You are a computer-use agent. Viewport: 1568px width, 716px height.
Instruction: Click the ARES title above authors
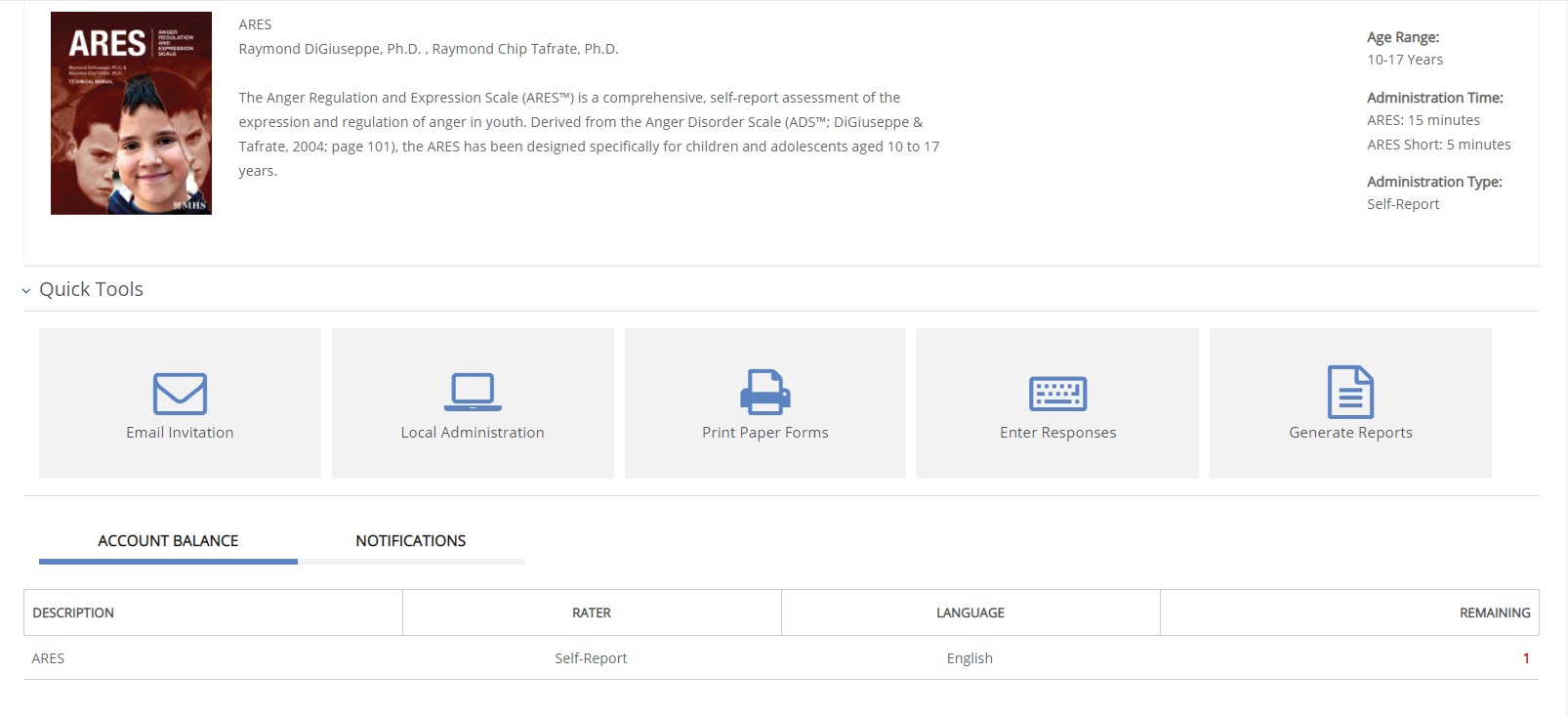(255, 24)
